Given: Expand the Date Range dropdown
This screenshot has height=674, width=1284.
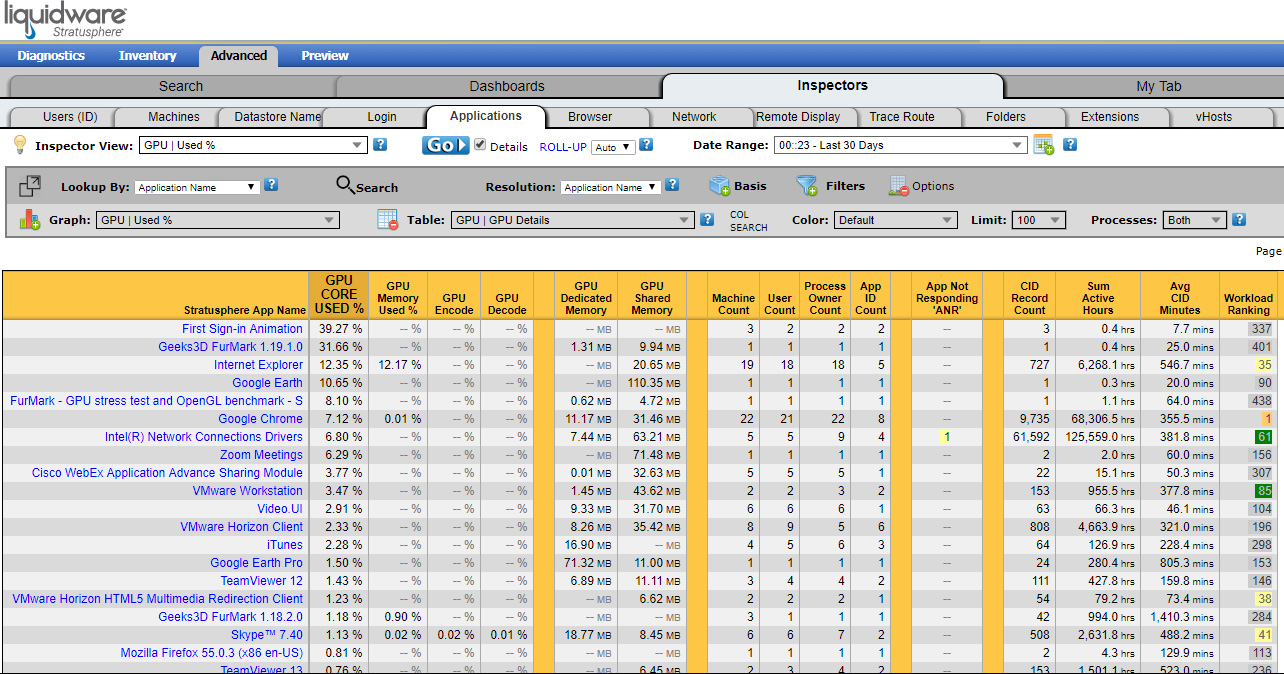Looking at the screenshot, I should pyautogui.click(x=901, y=145).
